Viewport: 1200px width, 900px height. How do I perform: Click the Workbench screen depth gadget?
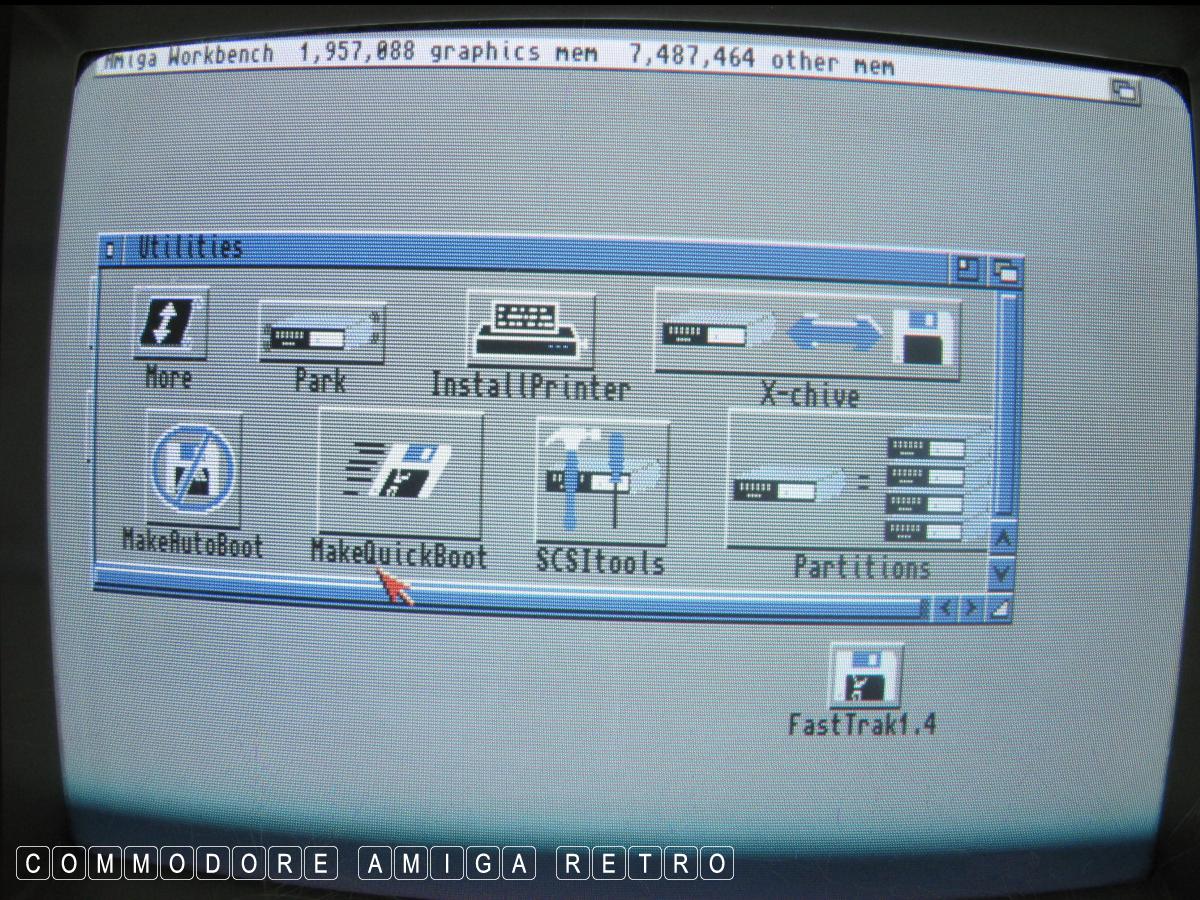[x=1125, y=90]
